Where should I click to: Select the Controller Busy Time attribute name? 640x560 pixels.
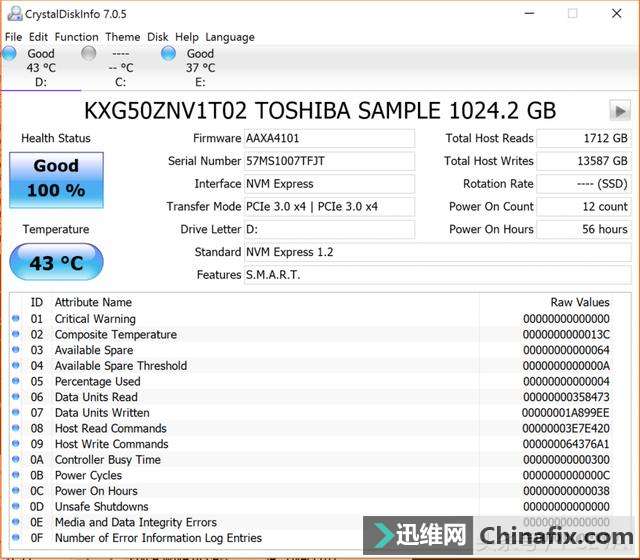108,460
